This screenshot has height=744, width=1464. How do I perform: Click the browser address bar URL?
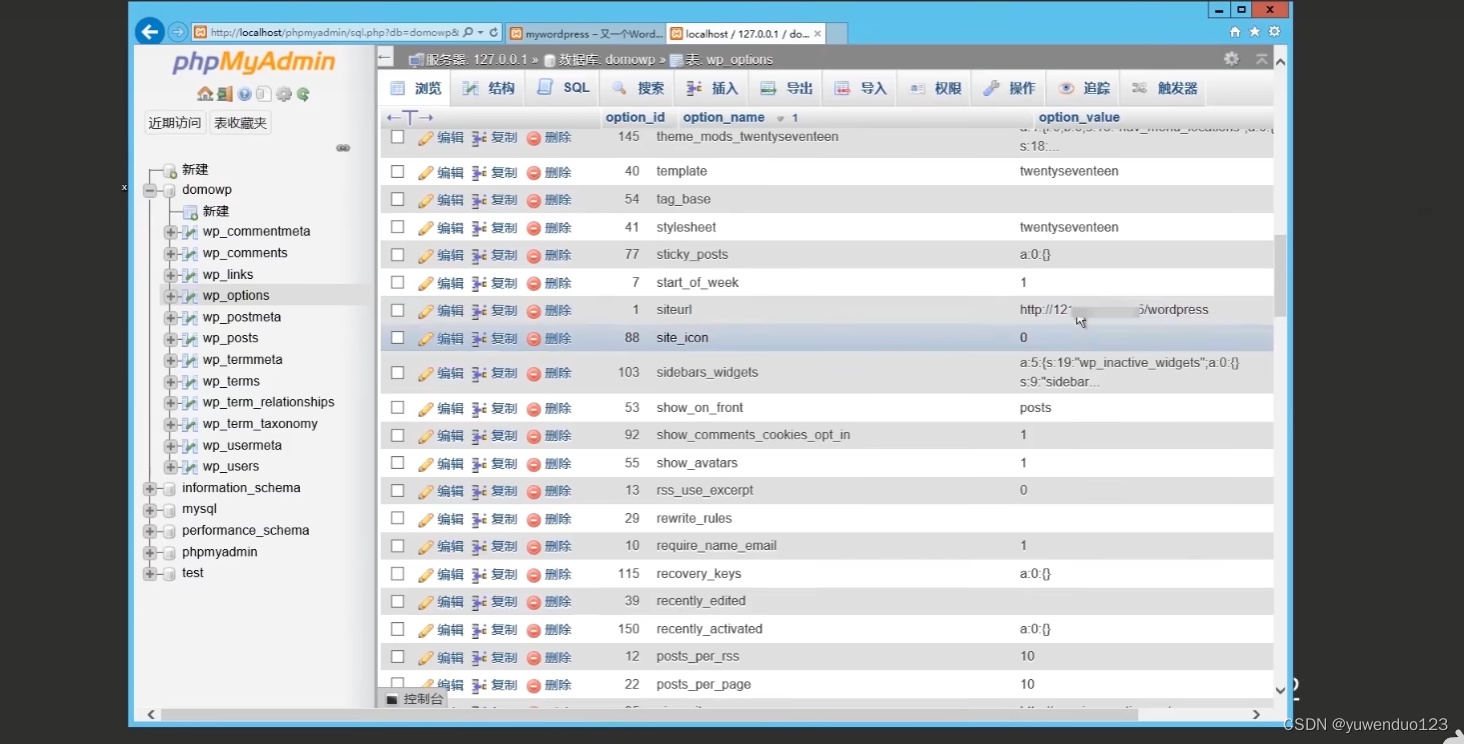coord(335,33)
